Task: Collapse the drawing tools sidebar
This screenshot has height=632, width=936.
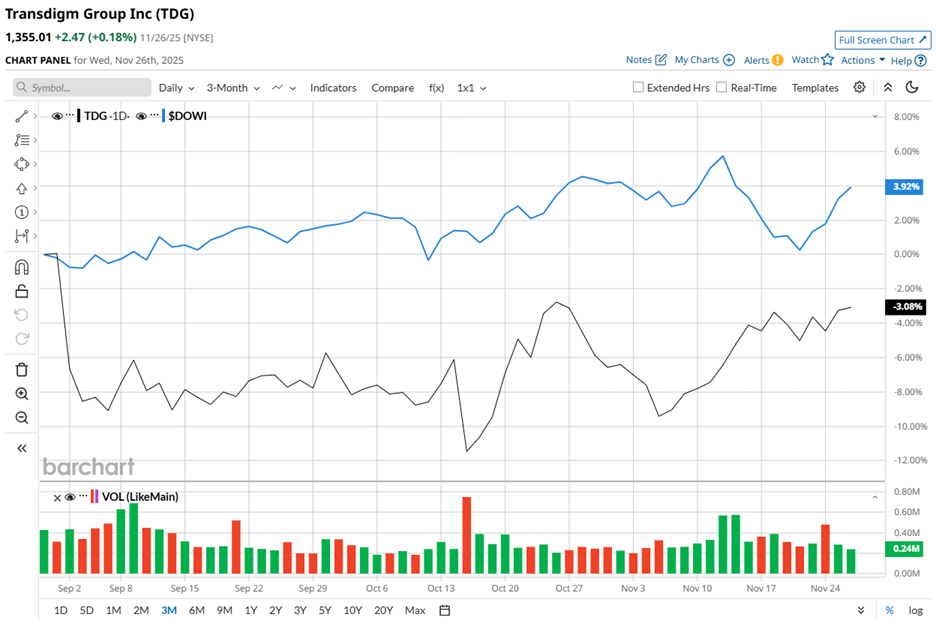Action: point(21,448)
